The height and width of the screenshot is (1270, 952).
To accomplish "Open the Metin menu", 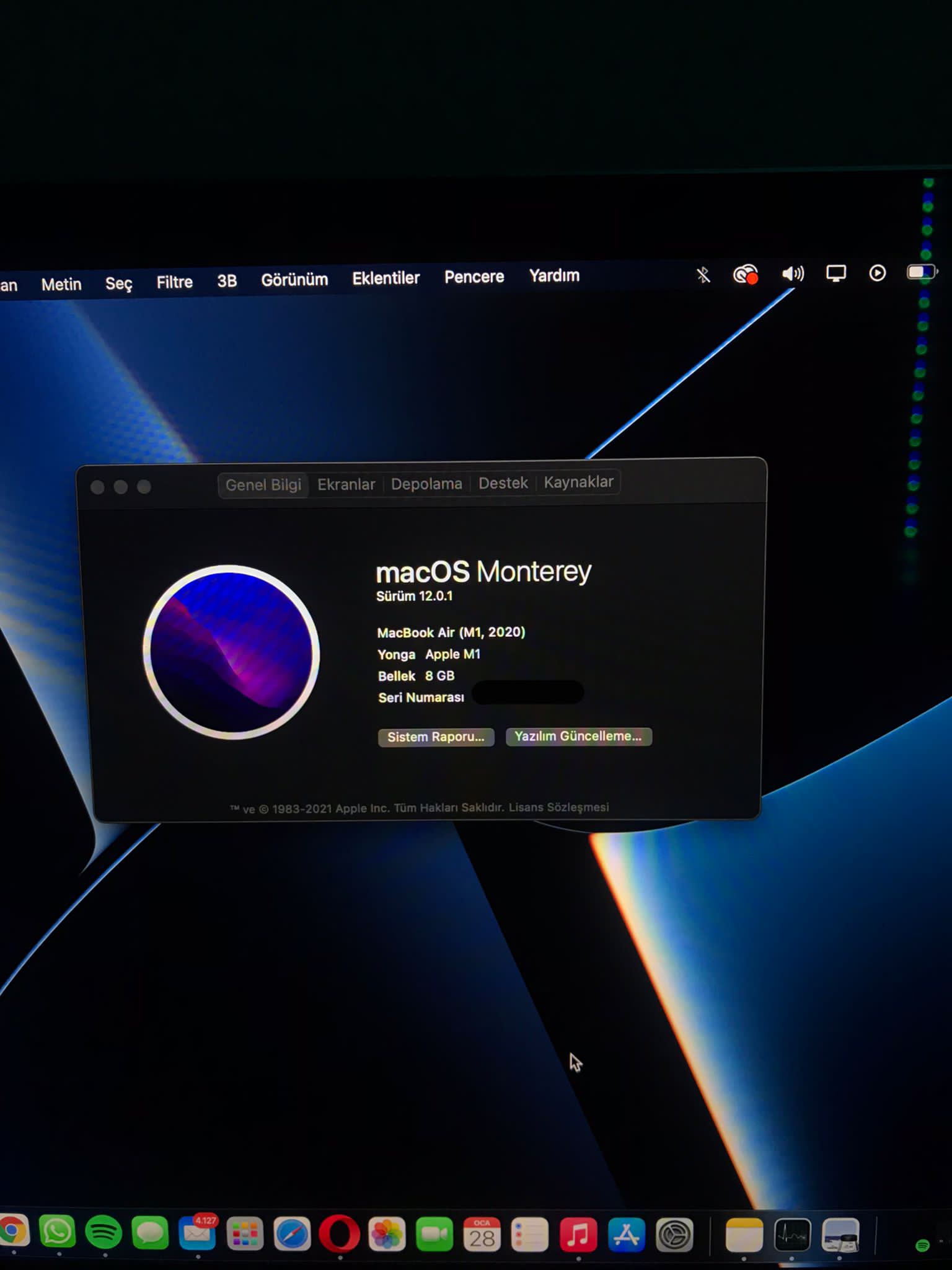I will [x=61, y=284].
